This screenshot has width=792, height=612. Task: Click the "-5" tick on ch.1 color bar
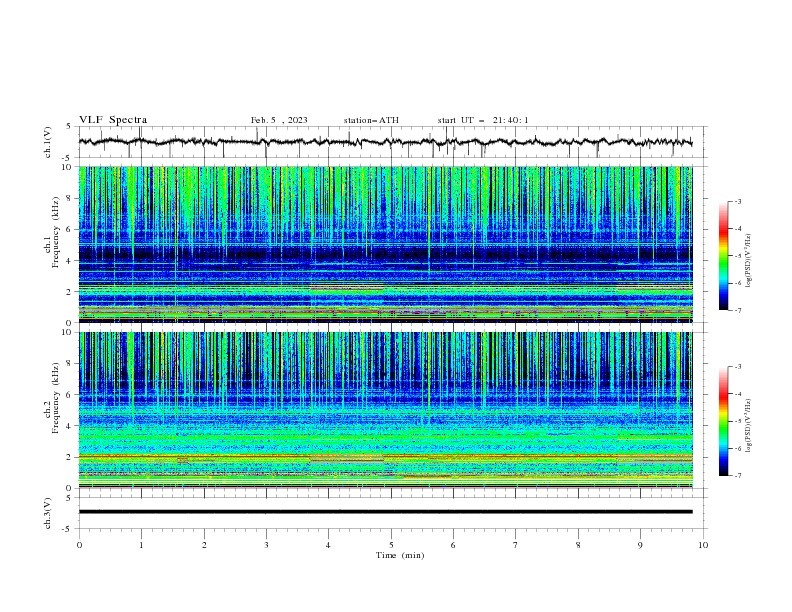coord(738,256)
